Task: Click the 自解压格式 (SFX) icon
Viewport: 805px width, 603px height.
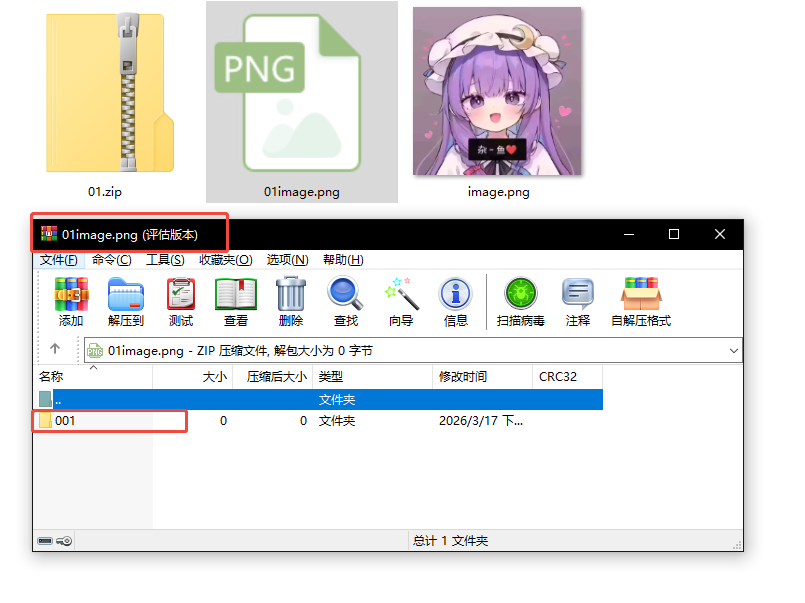Action: tap(641, 295)
